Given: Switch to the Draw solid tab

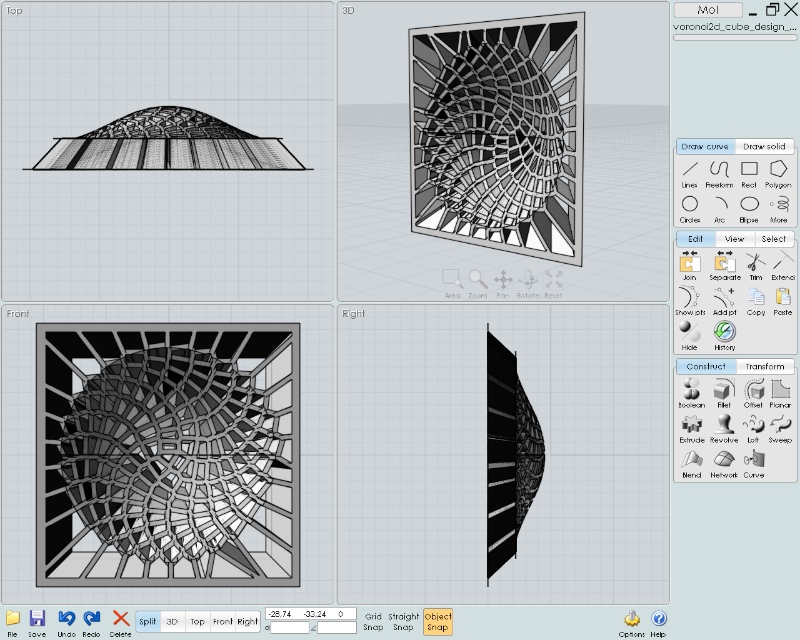Looking at the screenshot, I should coord(765,147).
